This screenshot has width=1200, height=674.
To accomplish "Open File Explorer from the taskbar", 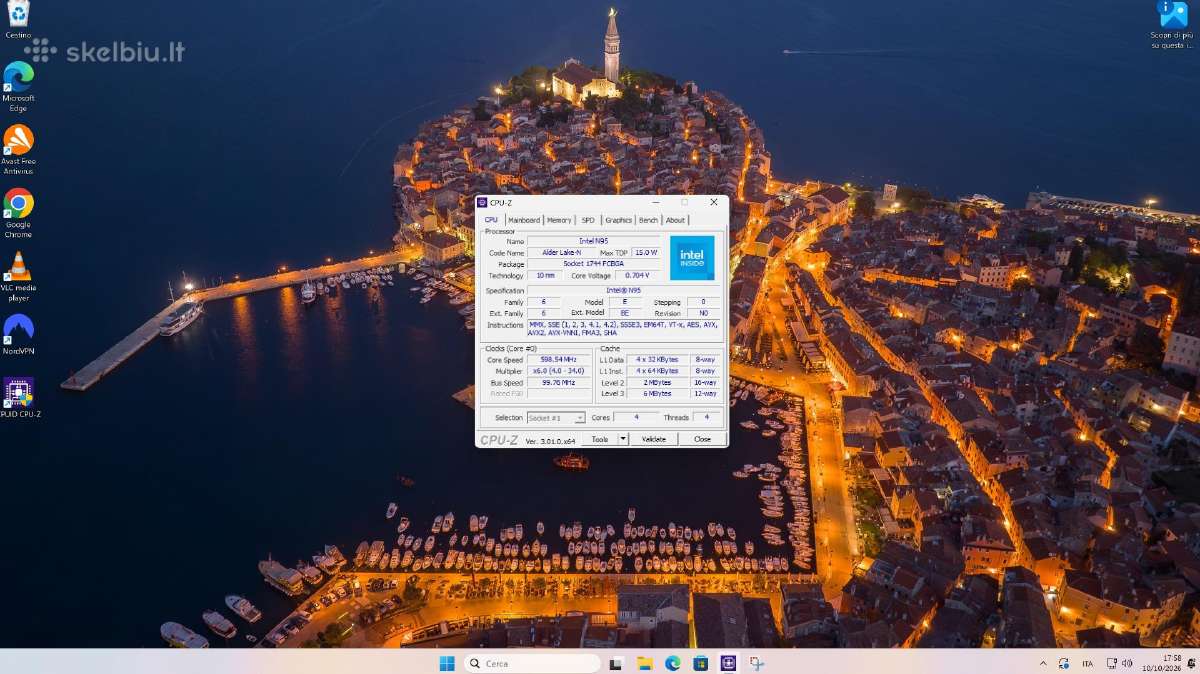I will pos(645,663).
